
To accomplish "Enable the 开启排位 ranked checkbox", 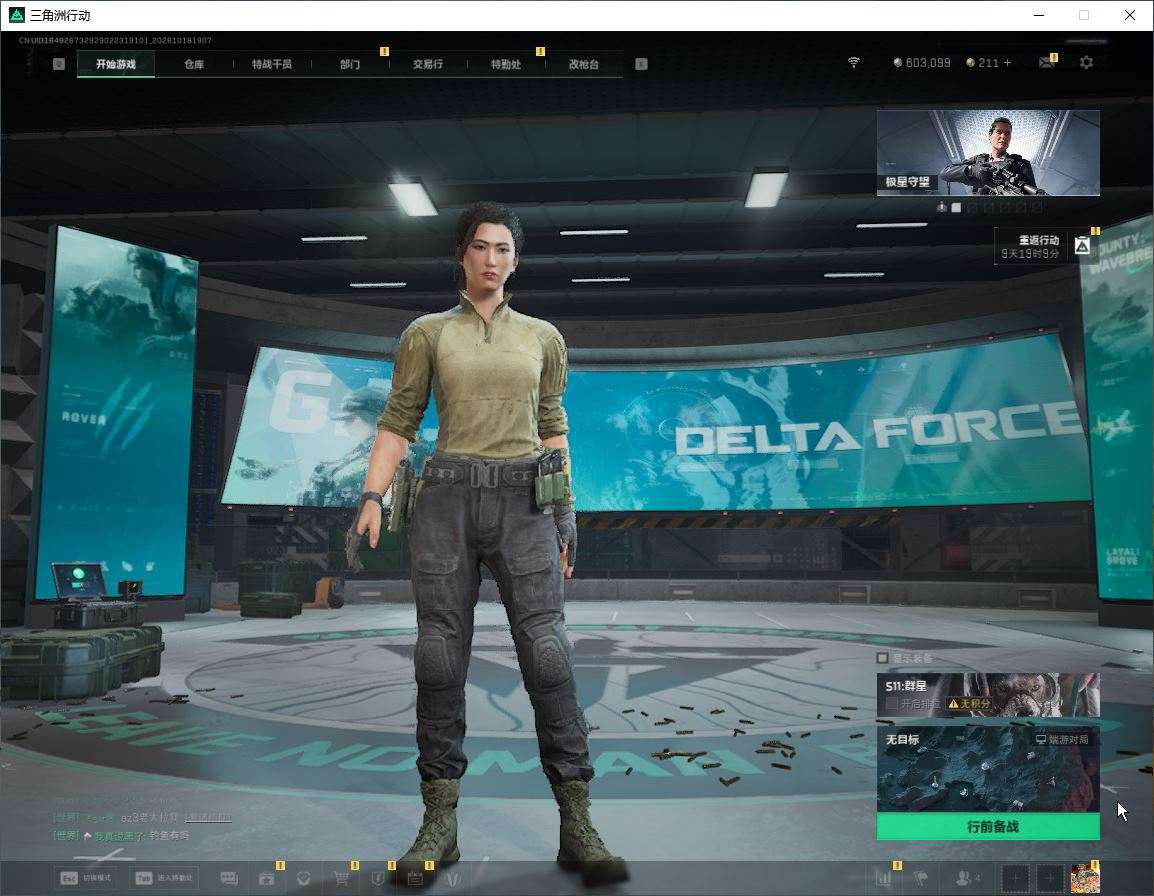I will pyautogui.click(x=891, y=704).
